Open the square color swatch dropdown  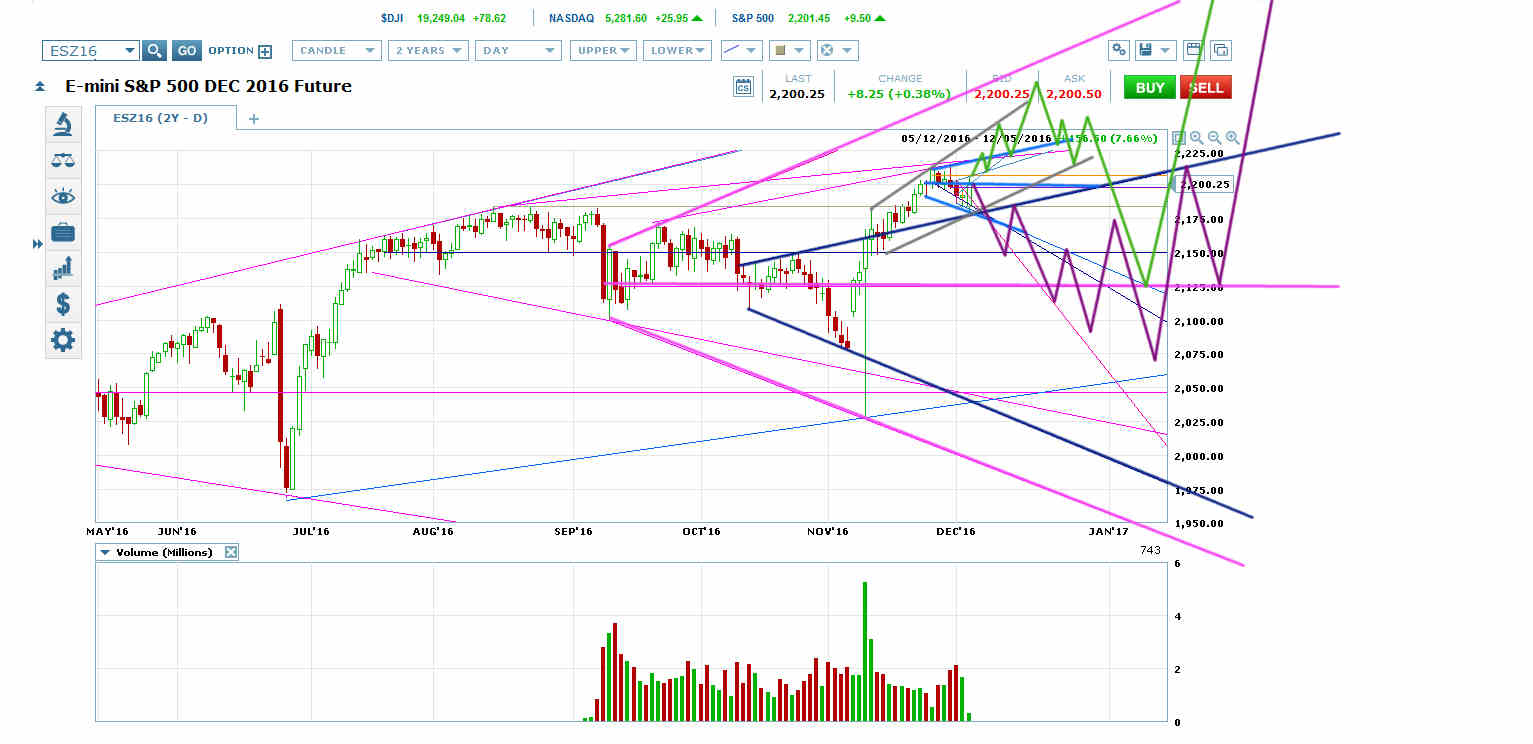pyautogui.click(x=788, y=50)
